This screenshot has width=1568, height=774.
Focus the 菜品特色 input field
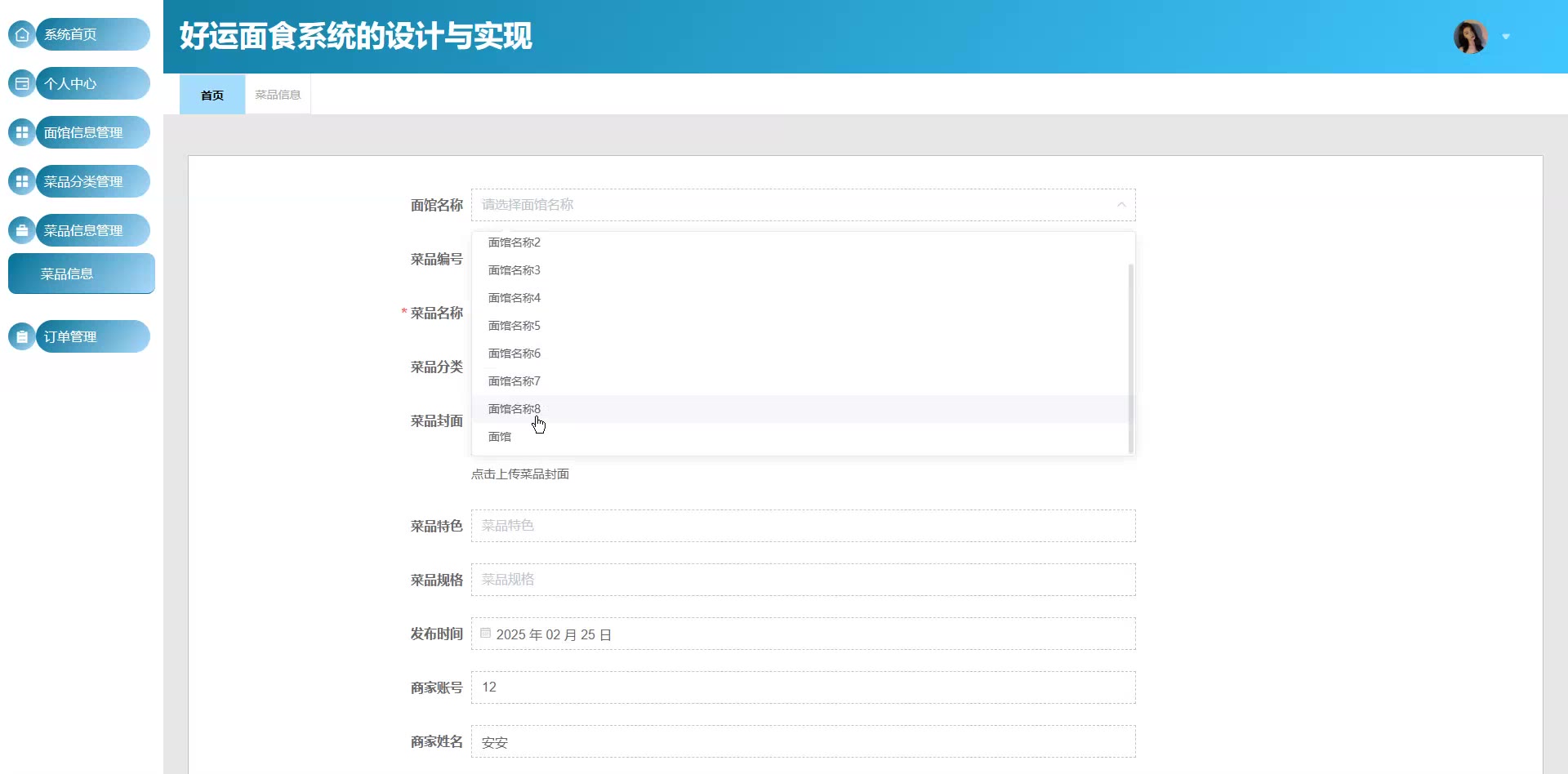(x=803, y=526)
